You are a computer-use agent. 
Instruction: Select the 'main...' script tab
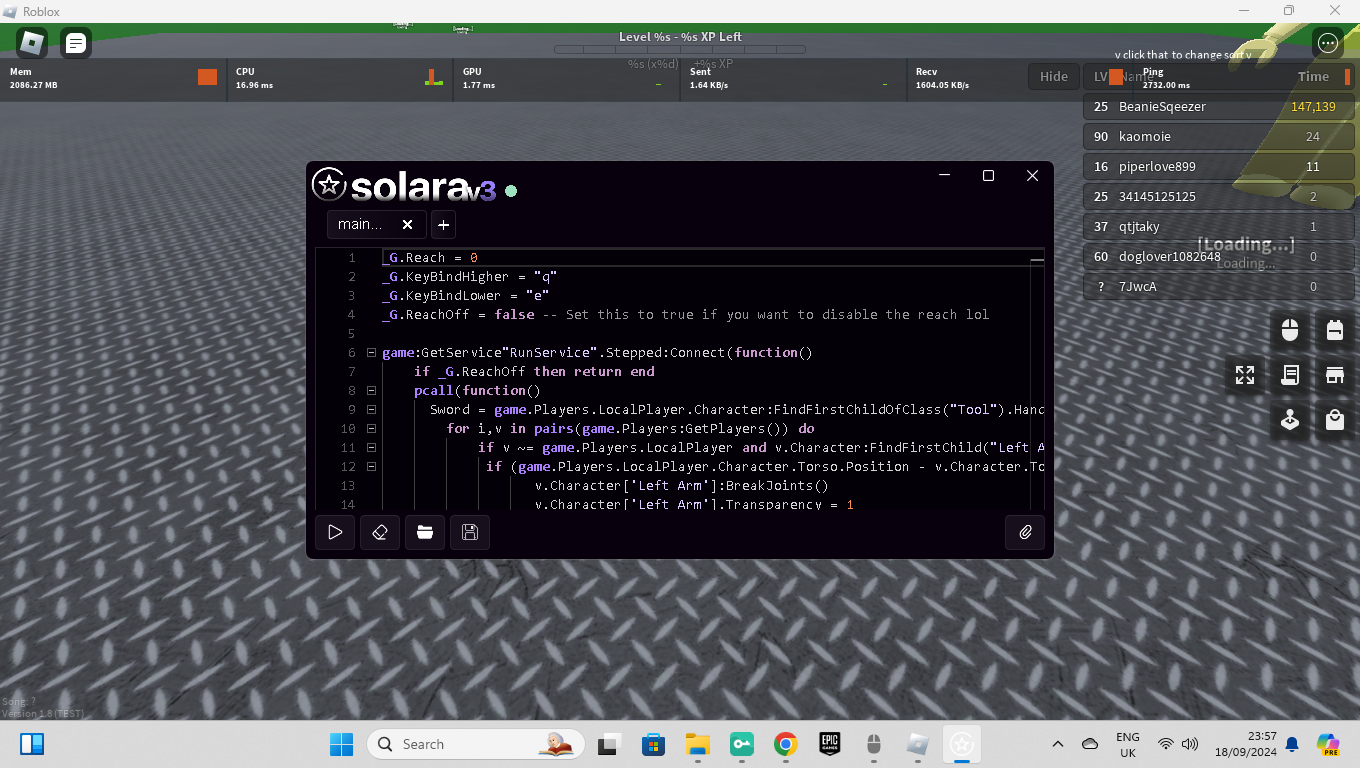pos(360,225)
